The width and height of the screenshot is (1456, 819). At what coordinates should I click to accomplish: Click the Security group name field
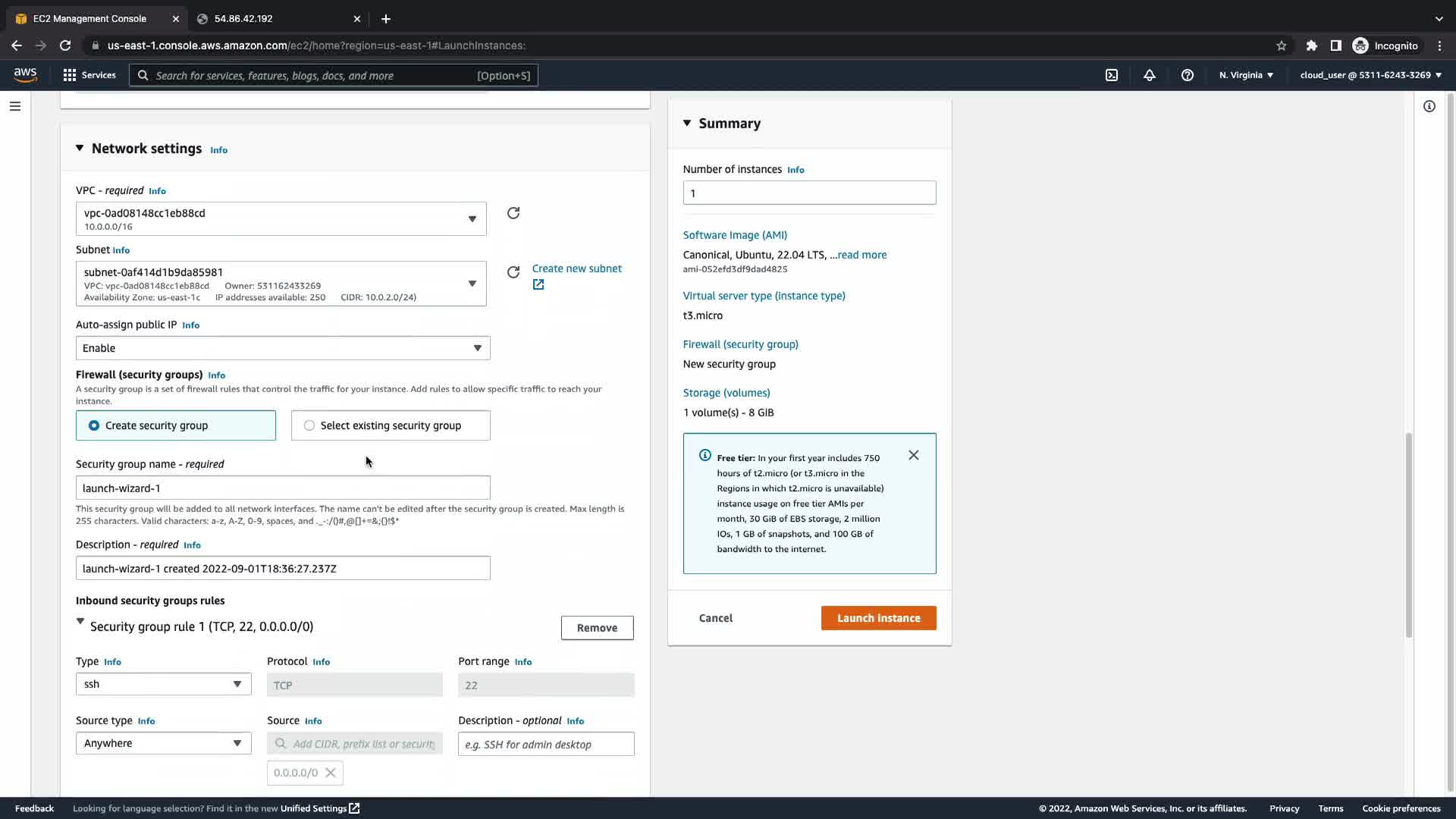pos(283,488)
